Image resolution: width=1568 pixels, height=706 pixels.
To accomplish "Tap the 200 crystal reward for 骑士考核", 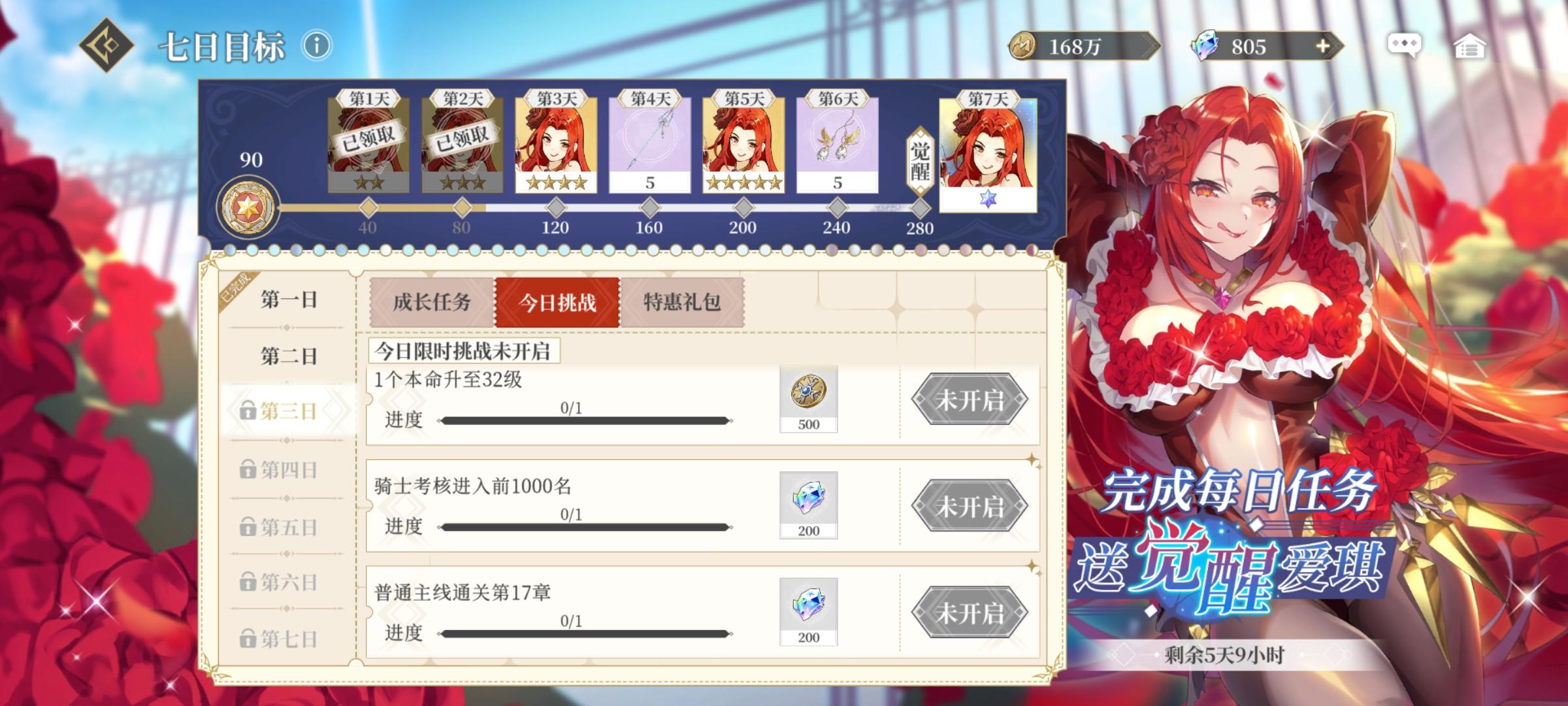I will [x=808, y=505].
